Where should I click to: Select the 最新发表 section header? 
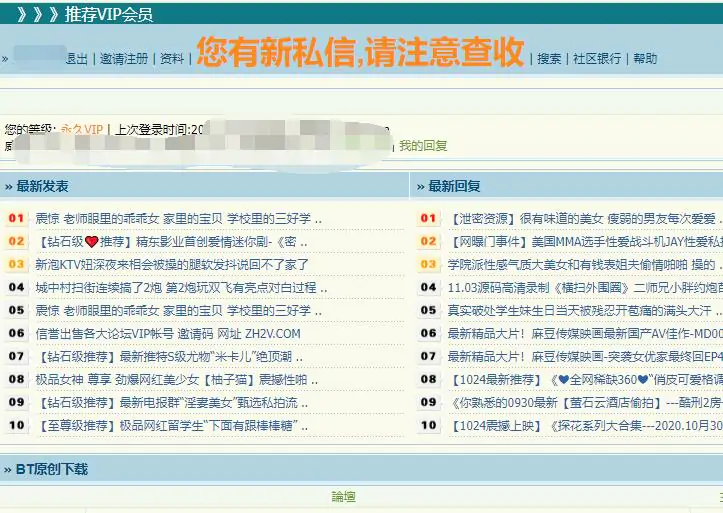[42, 186]
